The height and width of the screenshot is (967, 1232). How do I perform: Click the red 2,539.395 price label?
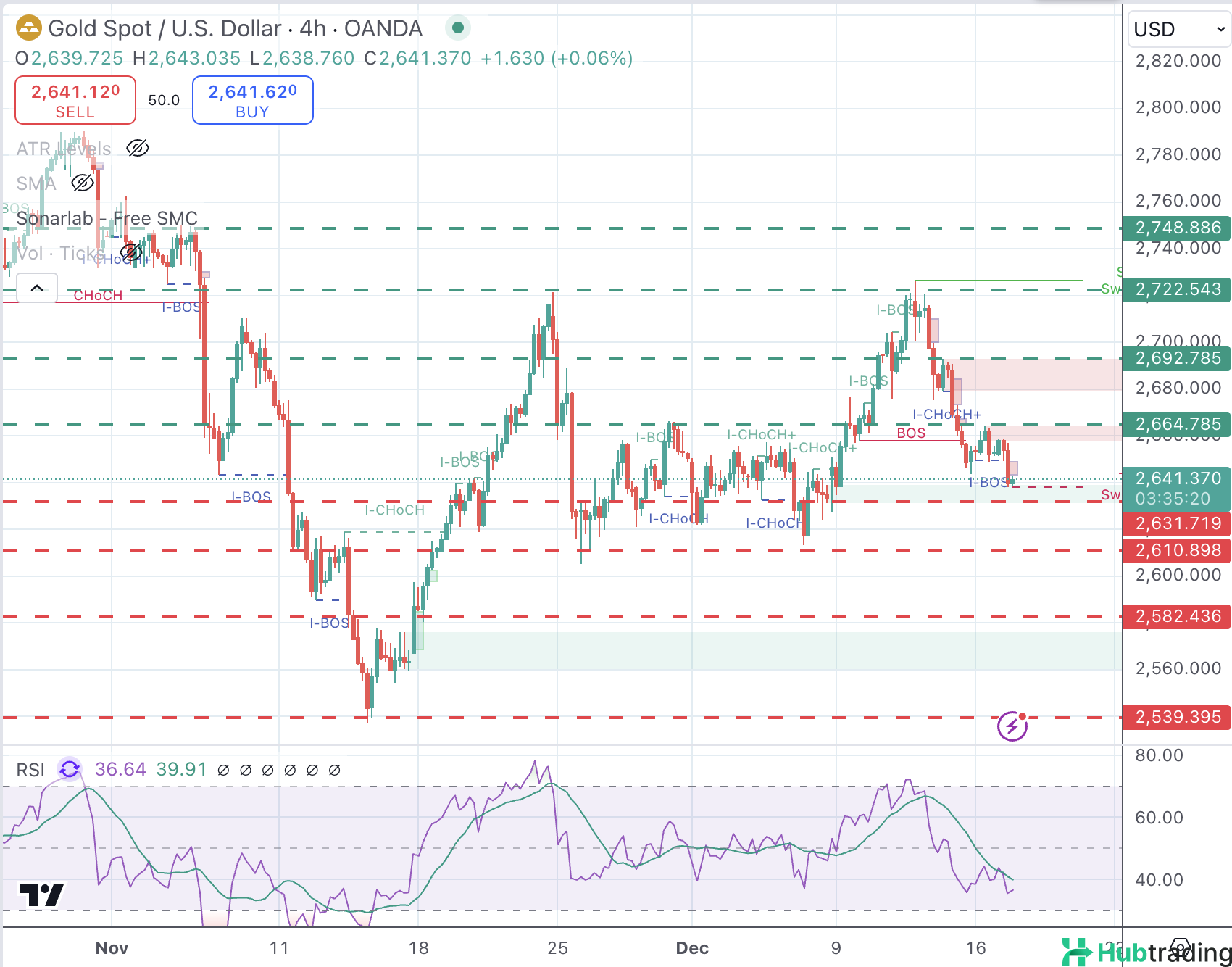[x=1177, y=717]
